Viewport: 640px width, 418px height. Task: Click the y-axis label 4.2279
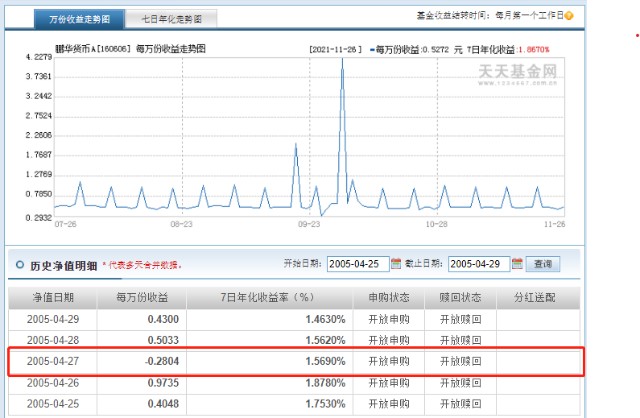39,57
